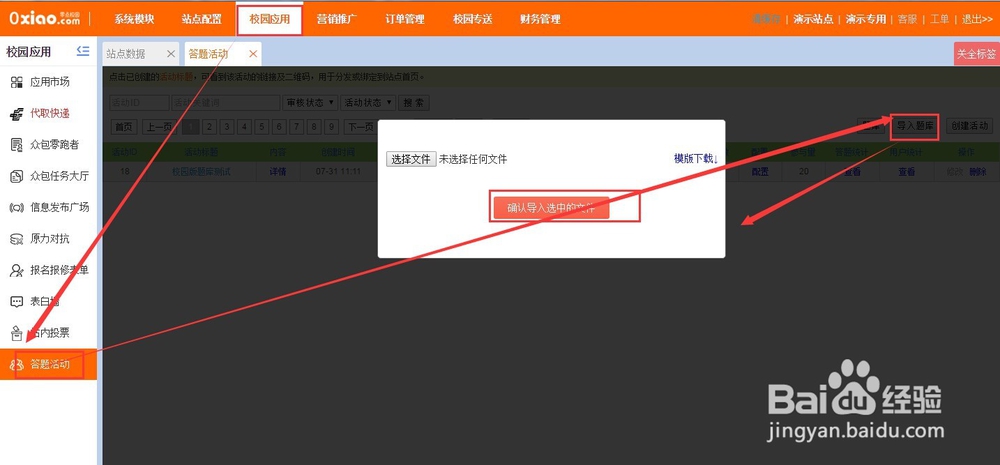Click the 上一页 pagination button
The image size is (1000, 465).
coord(158,126)
